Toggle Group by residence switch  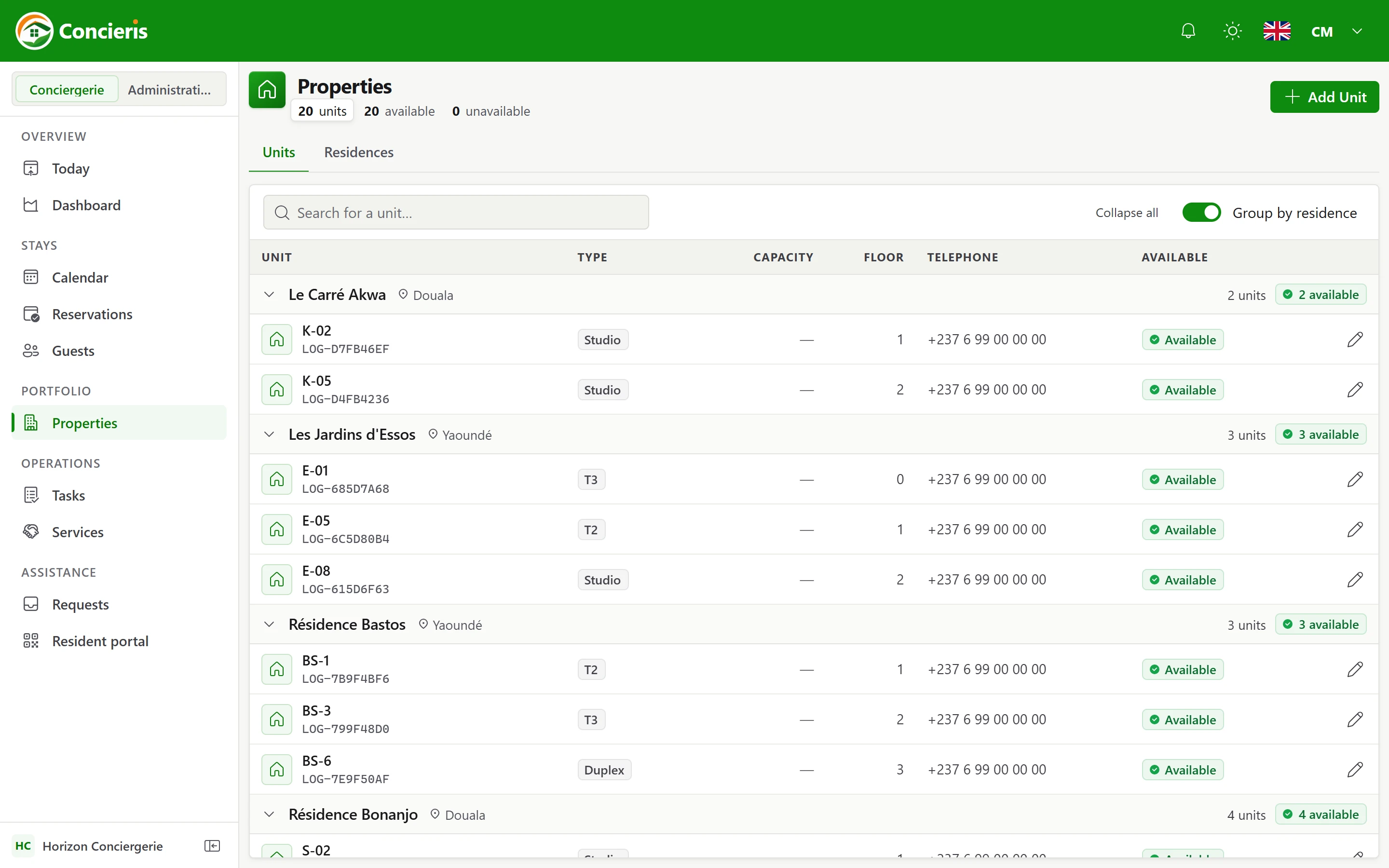pos(1201,212)
